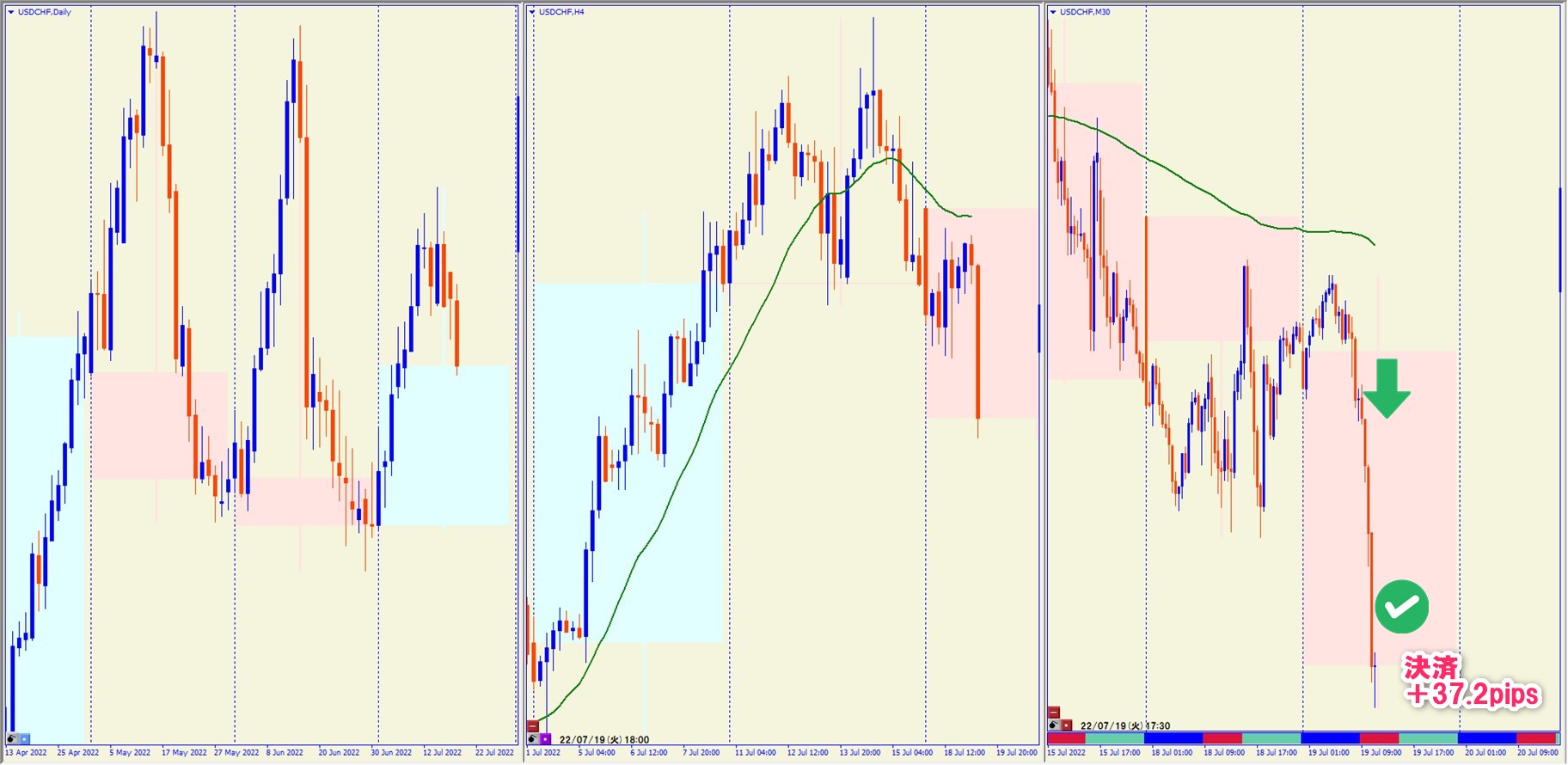
Task: Toggle the red square button on M30 chart
Action: pyautogui.click(x=1067, y=725)
